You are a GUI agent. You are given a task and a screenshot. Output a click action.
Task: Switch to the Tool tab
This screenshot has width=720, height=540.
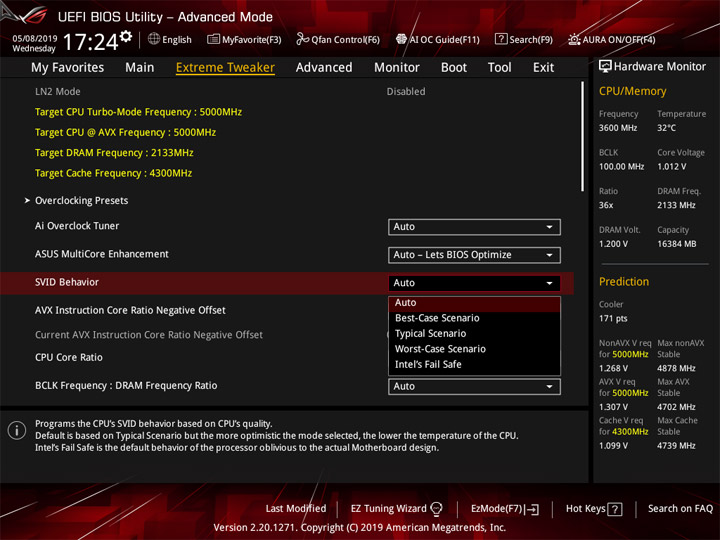pos(499,68)
